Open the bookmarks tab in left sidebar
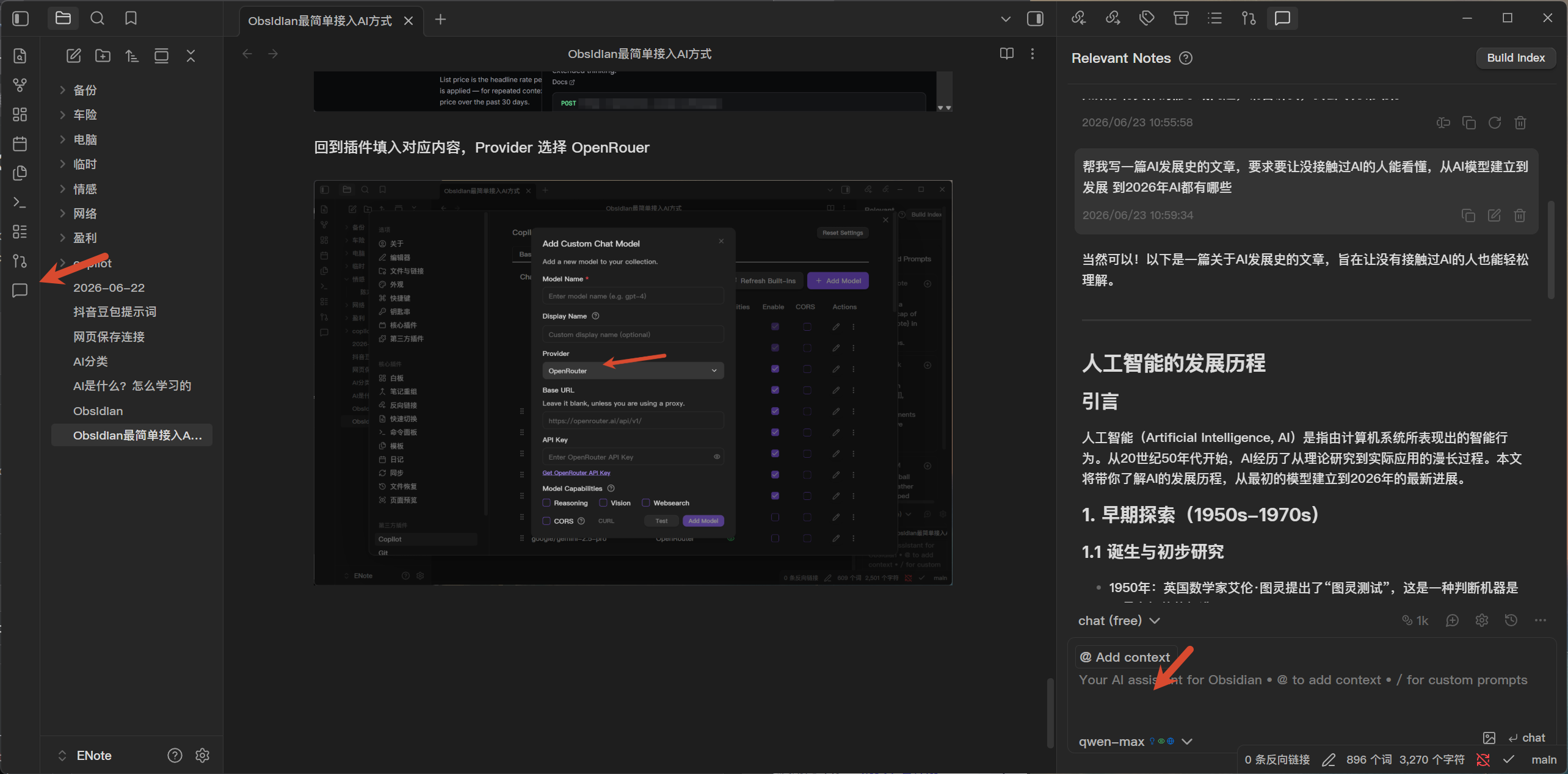Screen dimensions: 1568x774 click(131, 19)
